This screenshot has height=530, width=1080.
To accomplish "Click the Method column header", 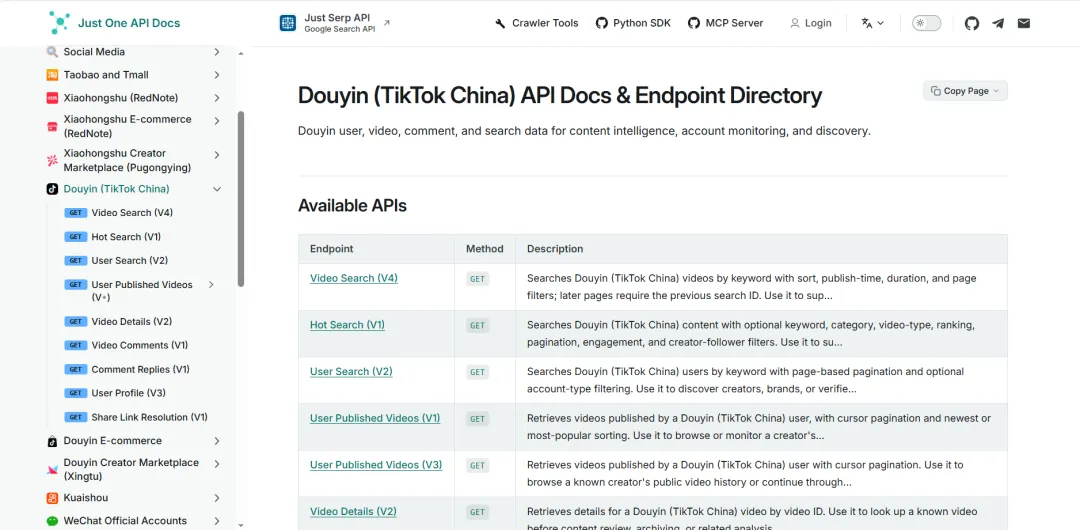I will (485, 249).
